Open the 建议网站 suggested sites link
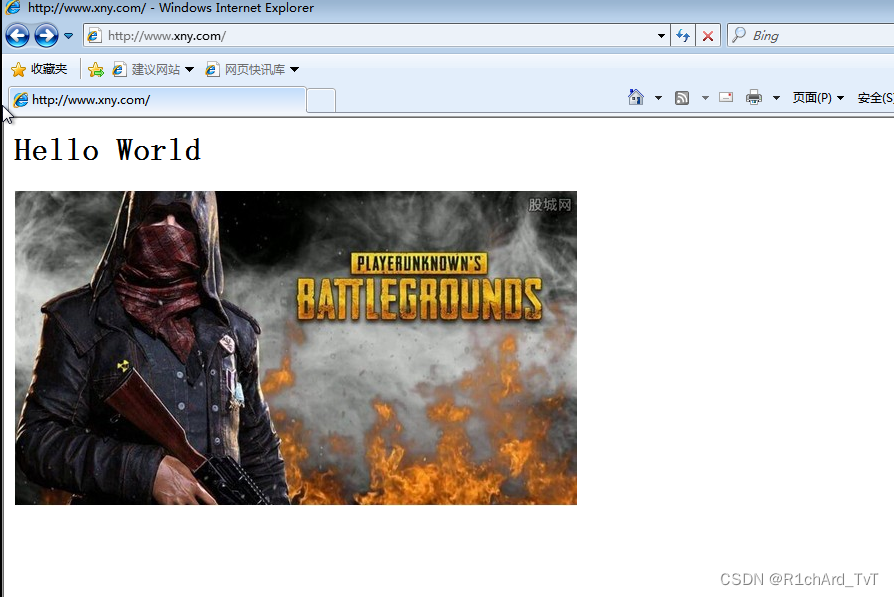 pyautogui.click(x=147, y=70)
